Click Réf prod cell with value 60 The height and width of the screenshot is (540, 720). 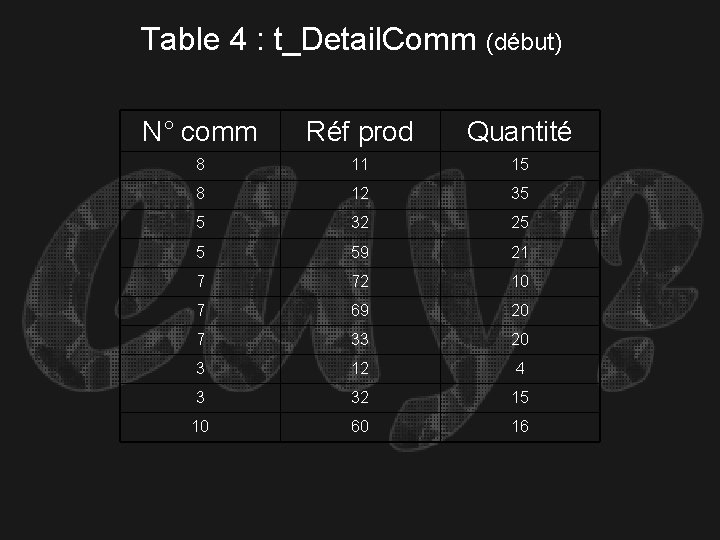coord(360,427)
